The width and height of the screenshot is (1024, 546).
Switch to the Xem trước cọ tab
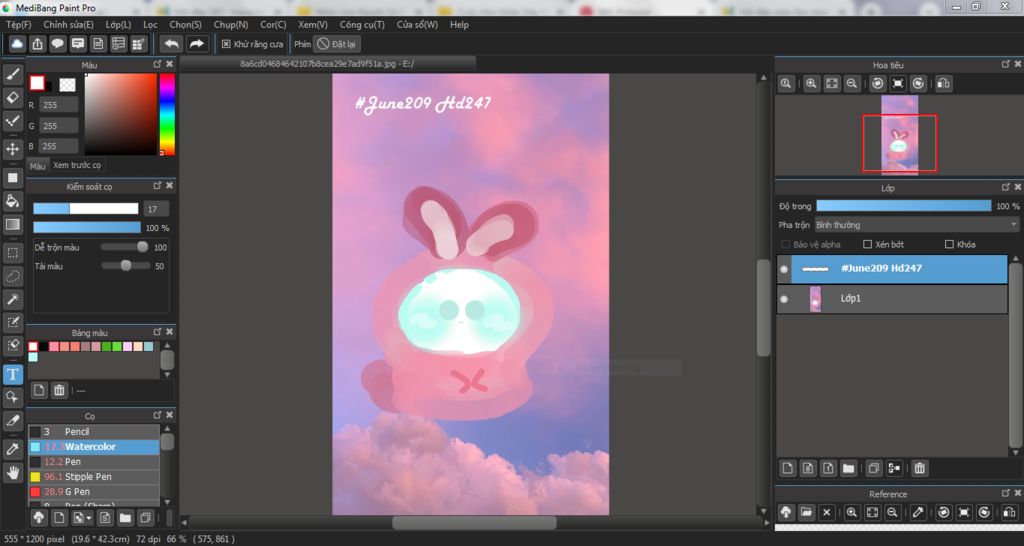77,165
